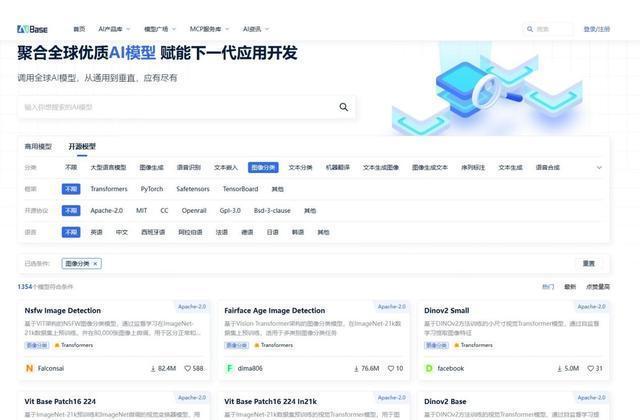640x420 pixels.
Task: Switch to the 商用模型 tab
Action: 38,147
